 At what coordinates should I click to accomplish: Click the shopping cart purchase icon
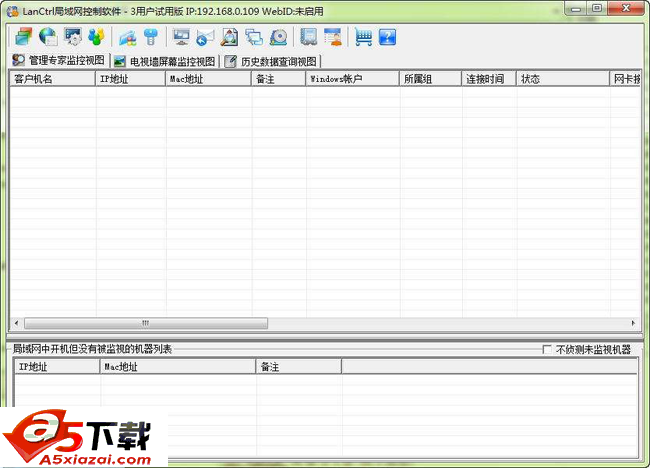pyautogui.click(x=363, y=37)
